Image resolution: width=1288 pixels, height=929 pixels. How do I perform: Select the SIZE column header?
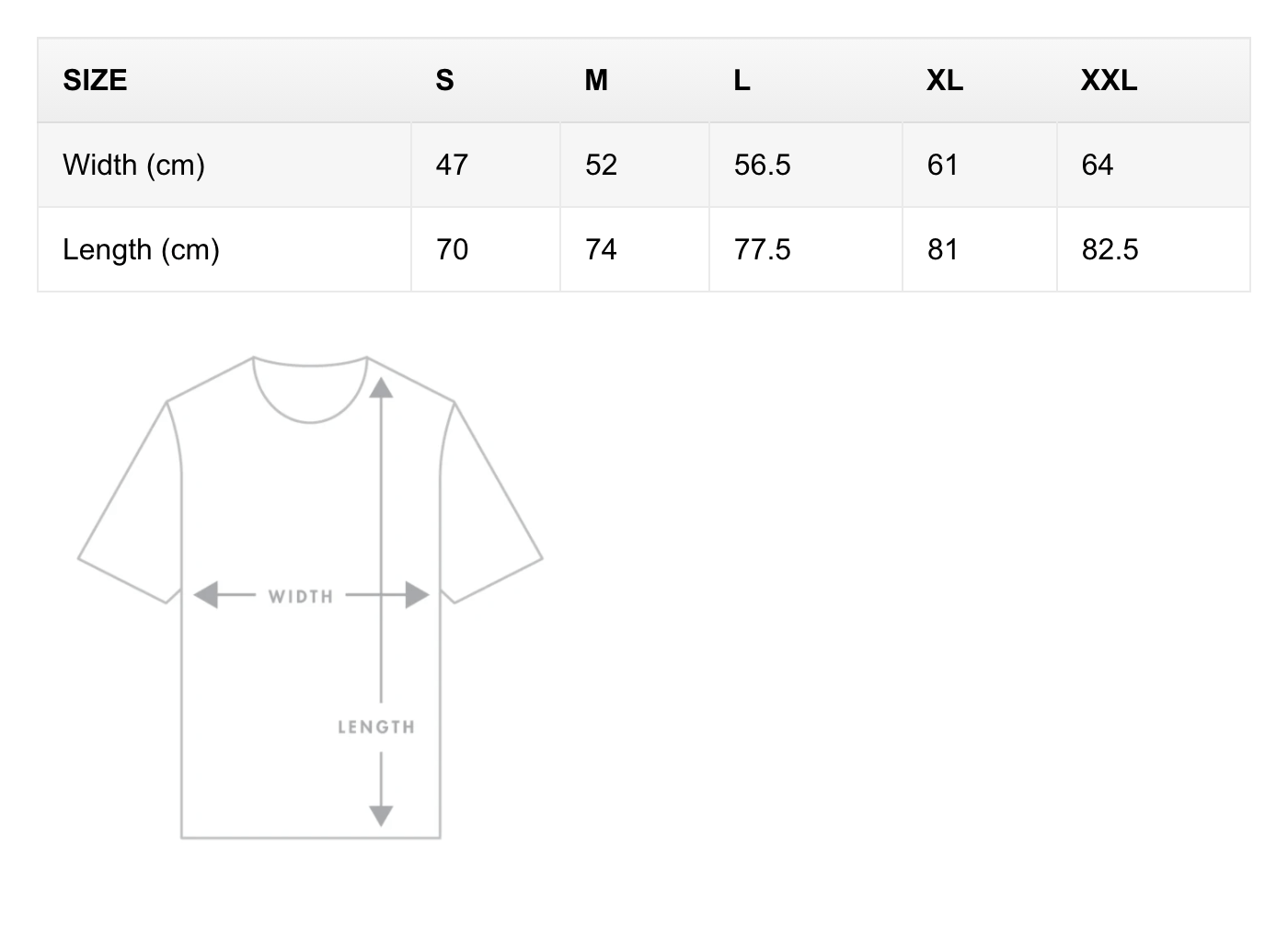coord(95,81)
